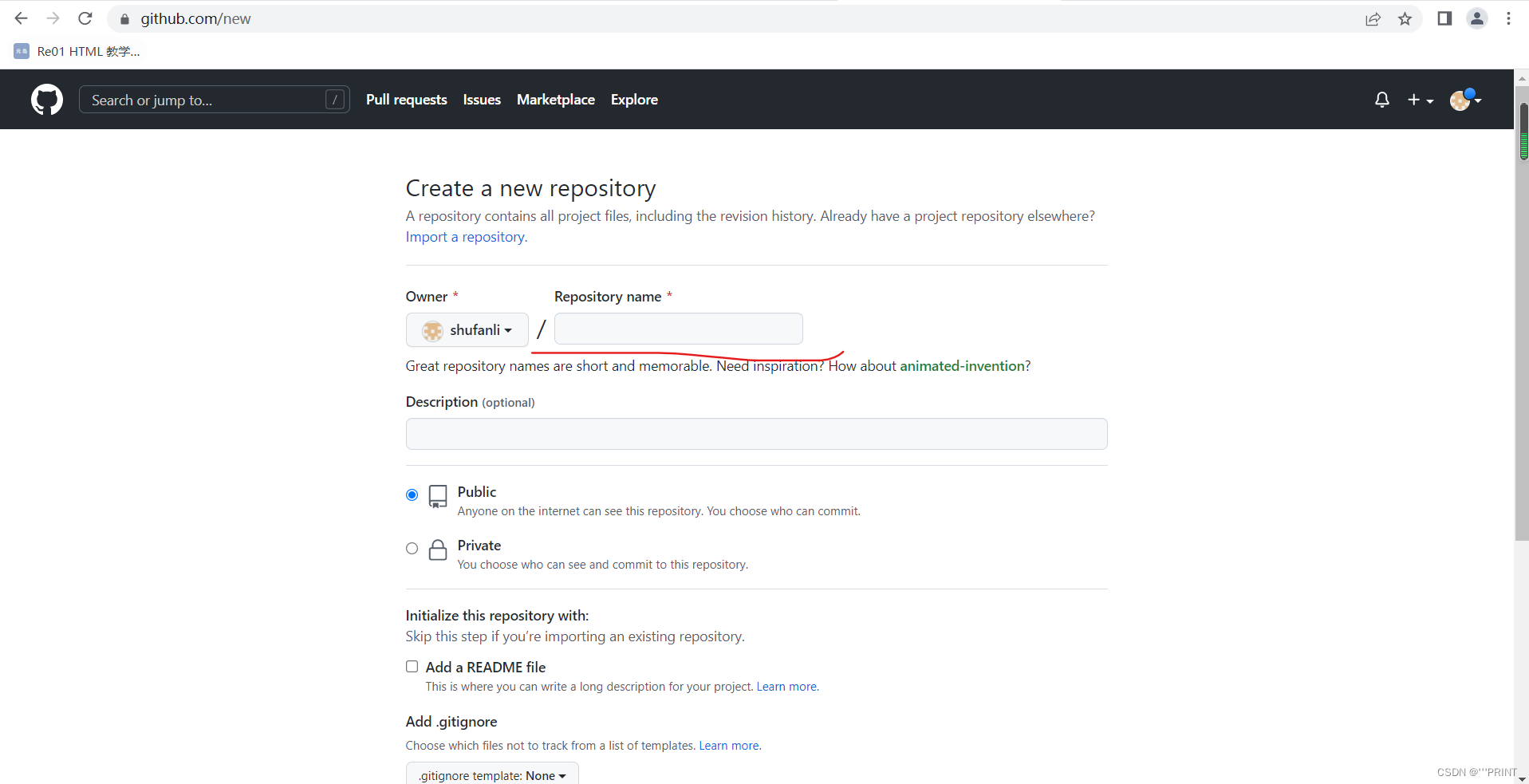Image resolution: width=1529 pixels, height=784 pixels.
Task: Click the GitHub Octocat logo
Action: pos(47,100)
